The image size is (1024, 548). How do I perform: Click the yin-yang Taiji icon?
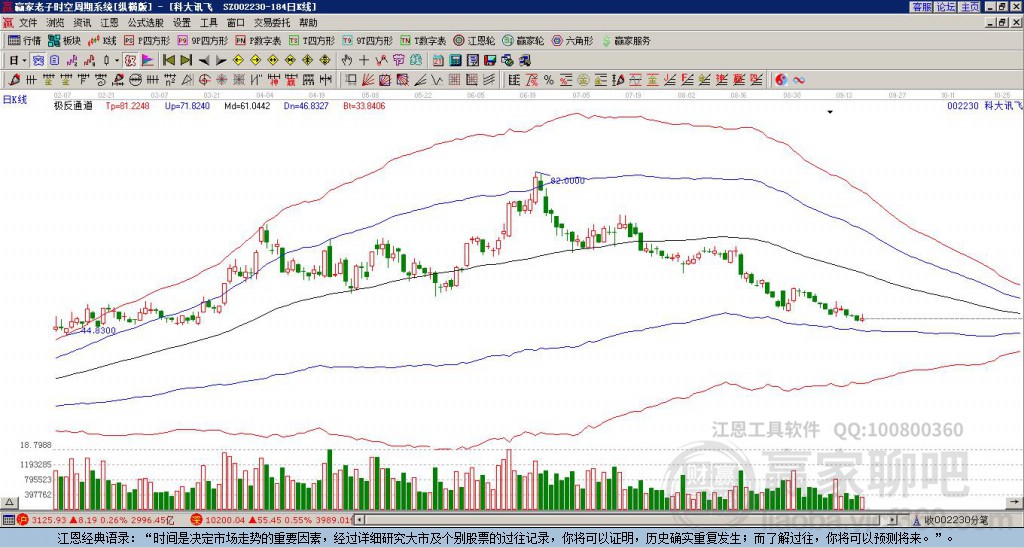pos(781,80)
